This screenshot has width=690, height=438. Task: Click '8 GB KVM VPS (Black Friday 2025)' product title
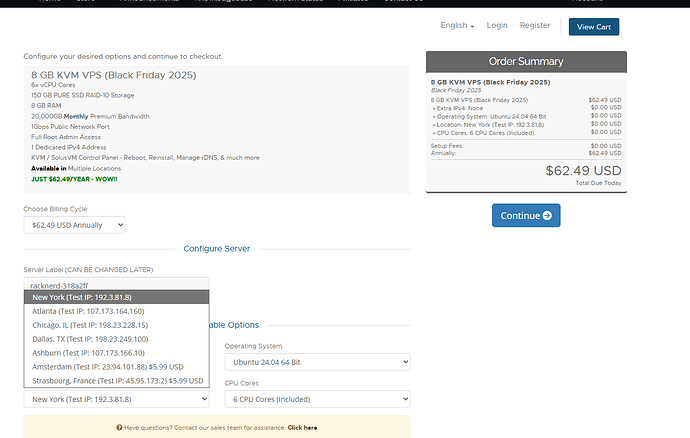(114, 75)
